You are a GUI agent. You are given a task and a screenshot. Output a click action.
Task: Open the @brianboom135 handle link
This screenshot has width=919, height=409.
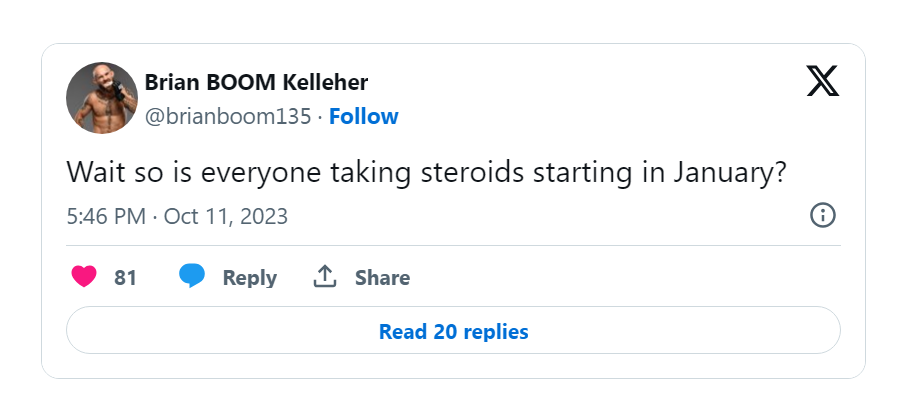click(x=228, y=116)
